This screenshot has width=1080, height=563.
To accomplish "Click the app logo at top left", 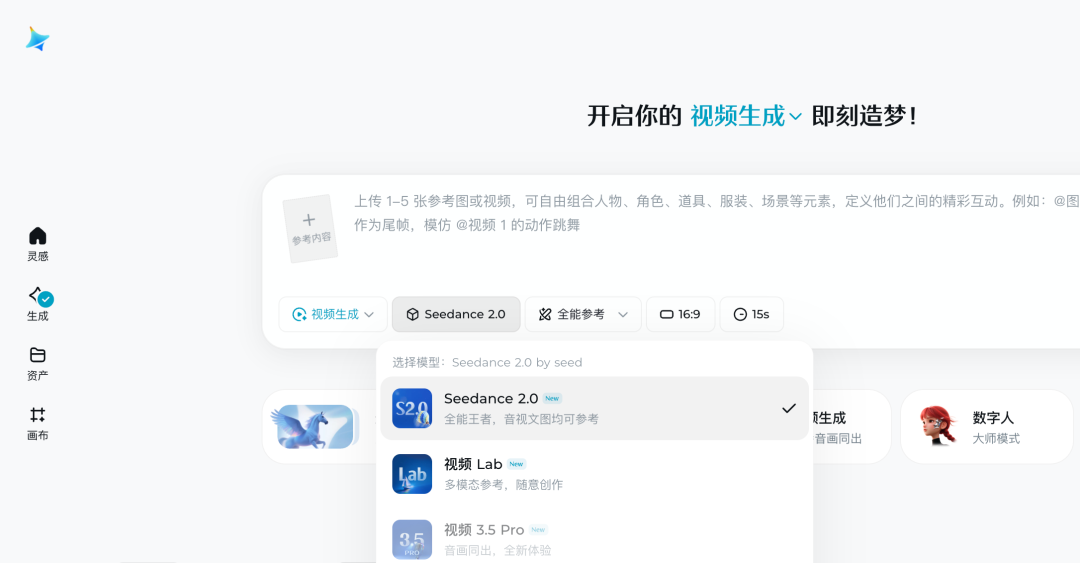I will (37, 39).
